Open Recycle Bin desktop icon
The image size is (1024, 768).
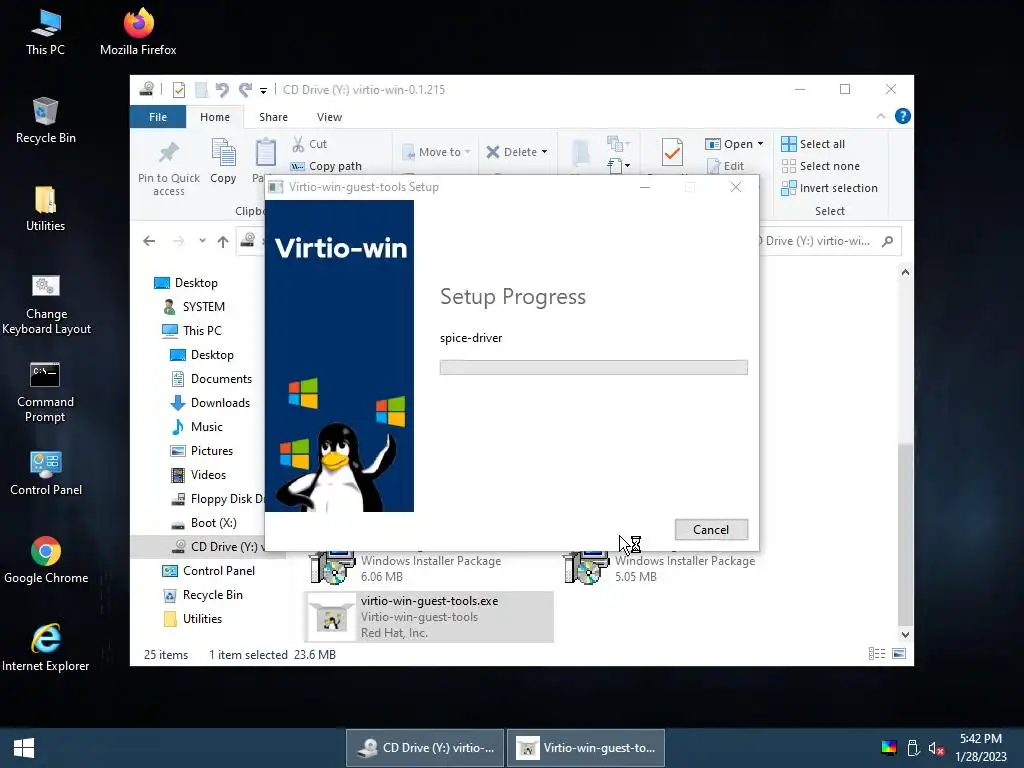[x=46, y=120]
